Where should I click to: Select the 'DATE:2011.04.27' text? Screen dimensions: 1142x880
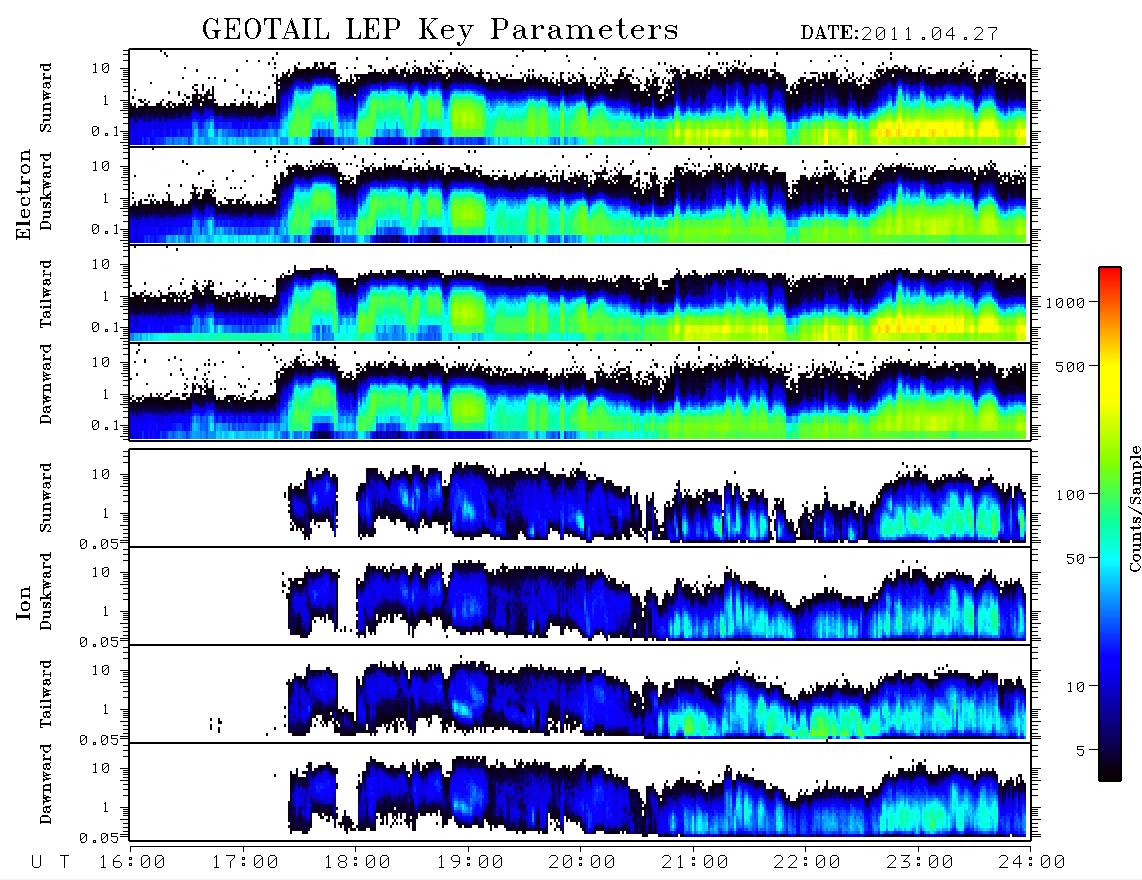(899, 33)
